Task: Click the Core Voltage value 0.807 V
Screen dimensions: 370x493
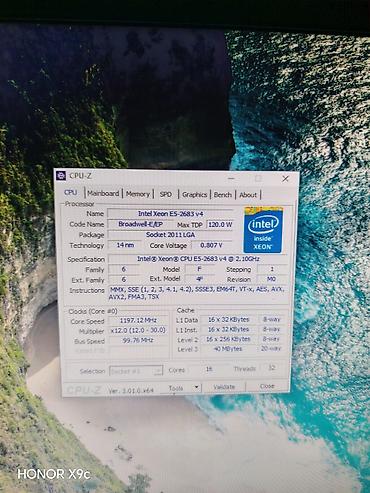Action: click(212, 246)
